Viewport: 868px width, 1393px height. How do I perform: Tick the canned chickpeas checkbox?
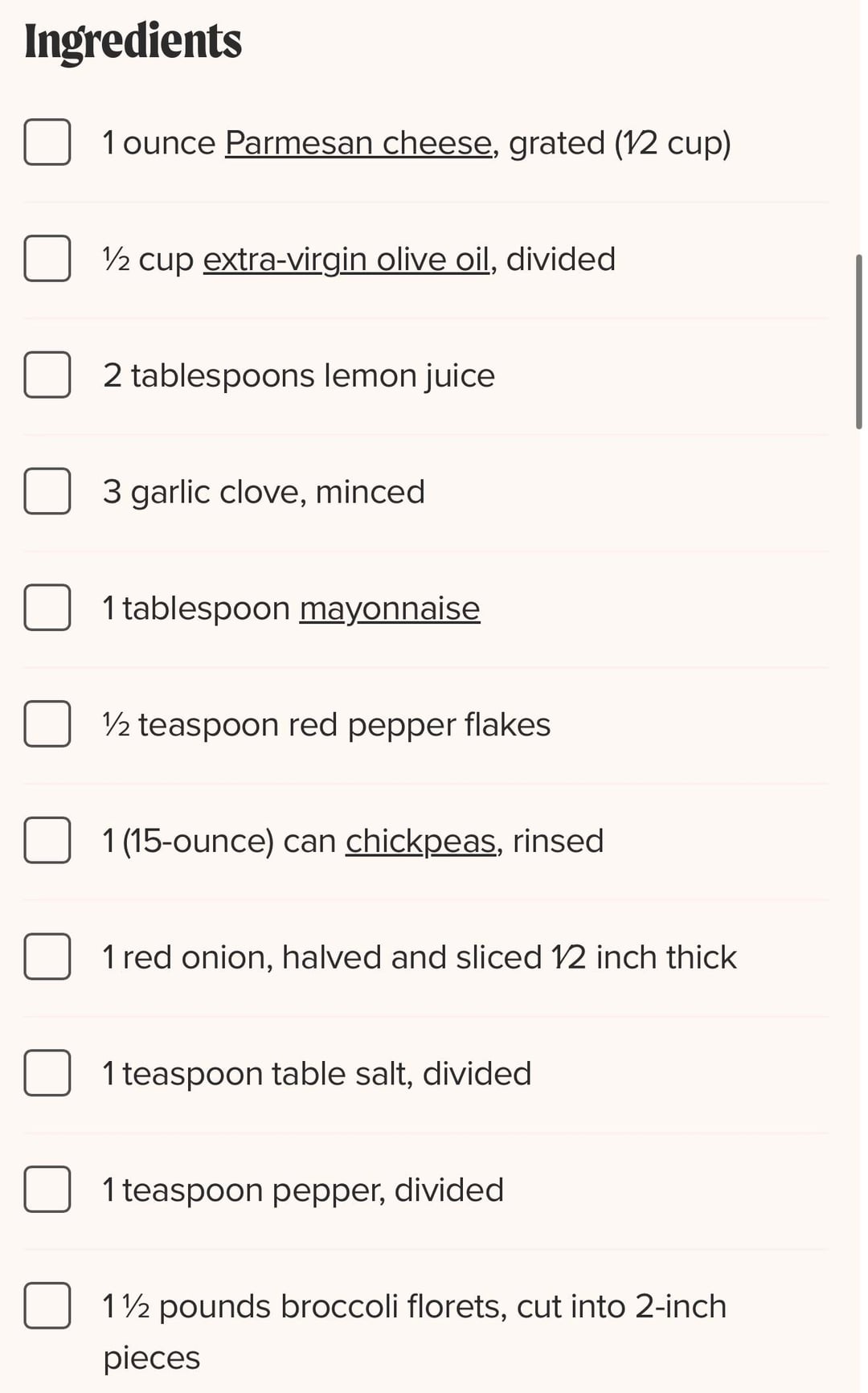[x=47, y=840]
